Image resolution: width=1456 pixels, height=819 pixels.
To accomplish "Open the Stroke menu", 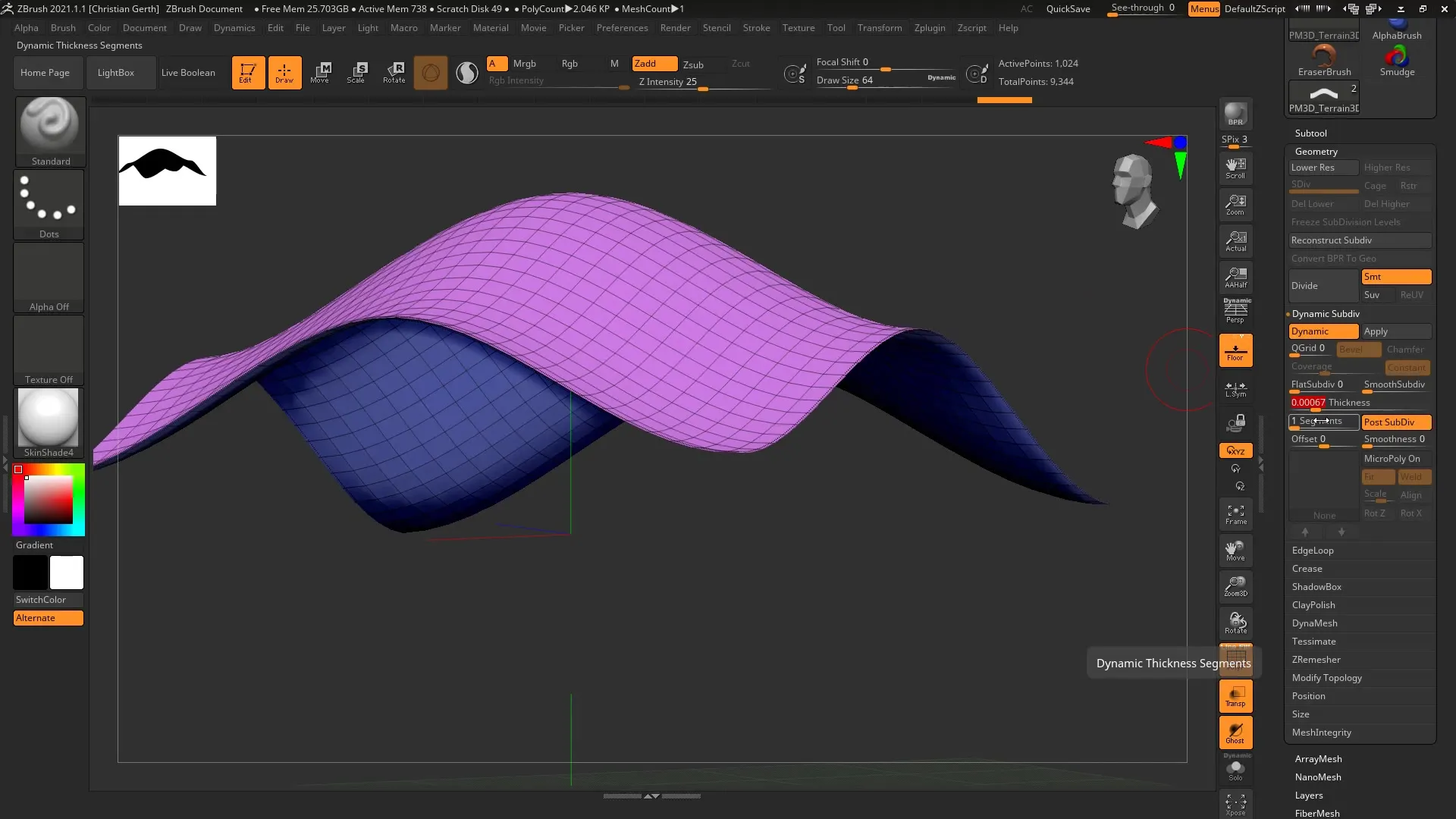I will click(756, 28).
